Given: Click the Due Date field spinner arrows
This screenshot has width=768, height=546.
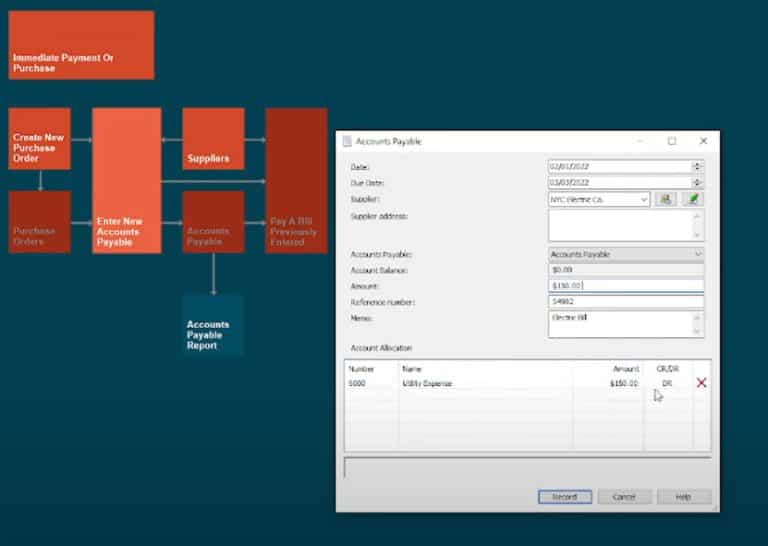Looking at the screenshot, I should point(697,183).
